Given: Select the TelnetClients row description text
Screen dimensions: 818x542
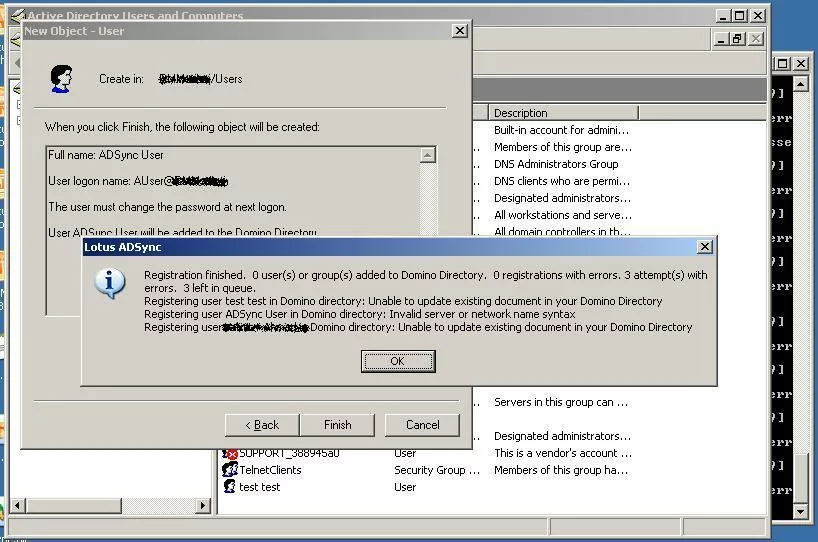Looking at the screenshot, I should pos(562,470).
